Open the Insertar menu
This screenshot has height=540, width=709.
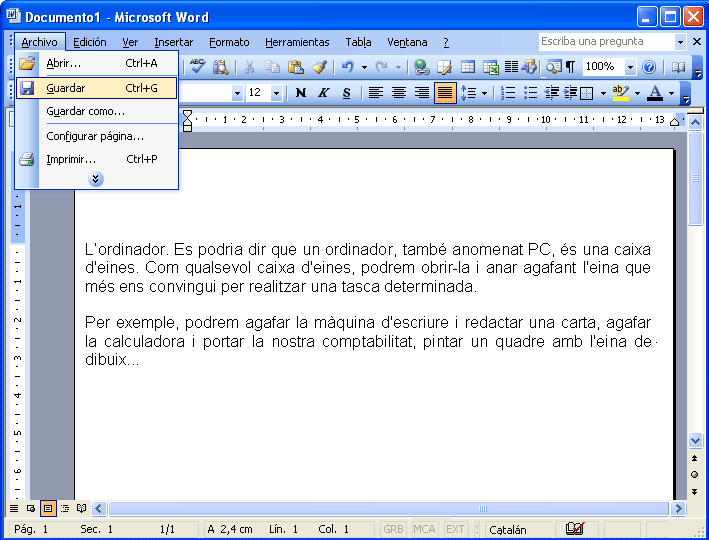(174, 42)
